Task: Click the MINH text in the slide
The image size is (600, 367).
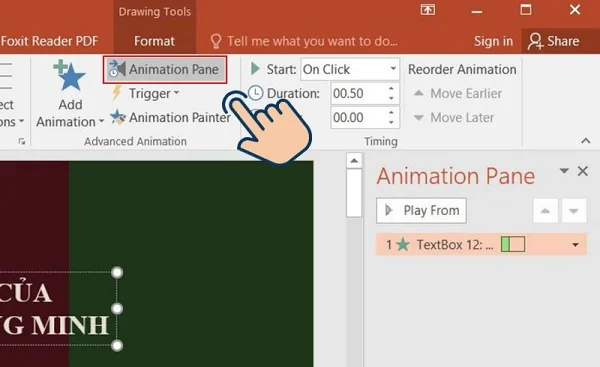Action: (x=70, y=326)
